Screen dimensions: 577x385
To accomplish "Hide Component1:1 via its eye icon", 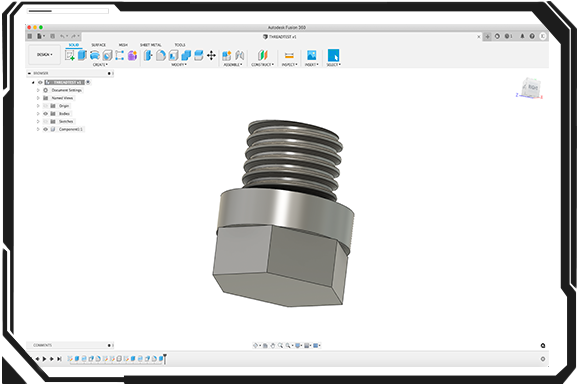I will (x=46, y=129).
